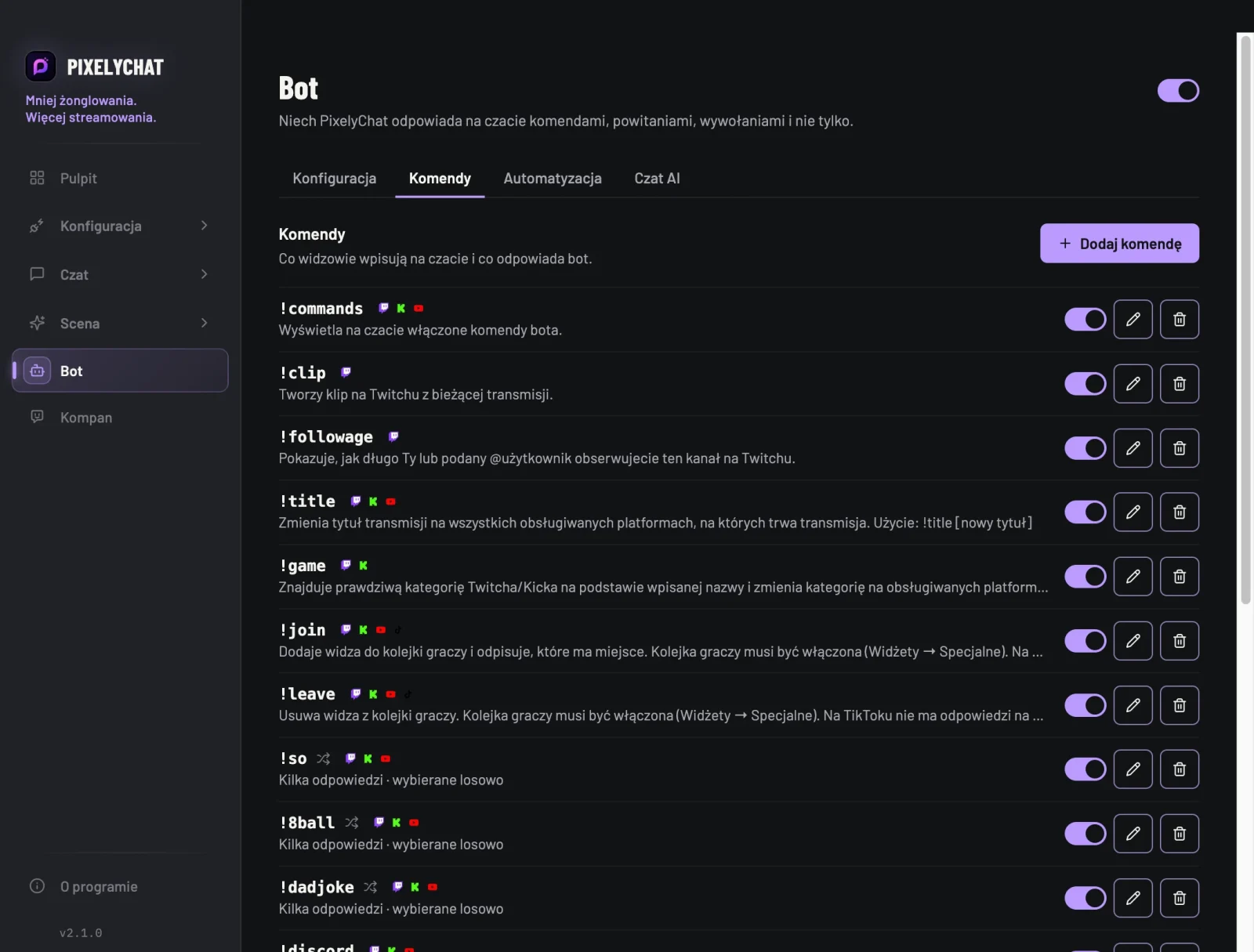Open the Czat AI tab
1254x952 pixels.
[x=657, y=179]
